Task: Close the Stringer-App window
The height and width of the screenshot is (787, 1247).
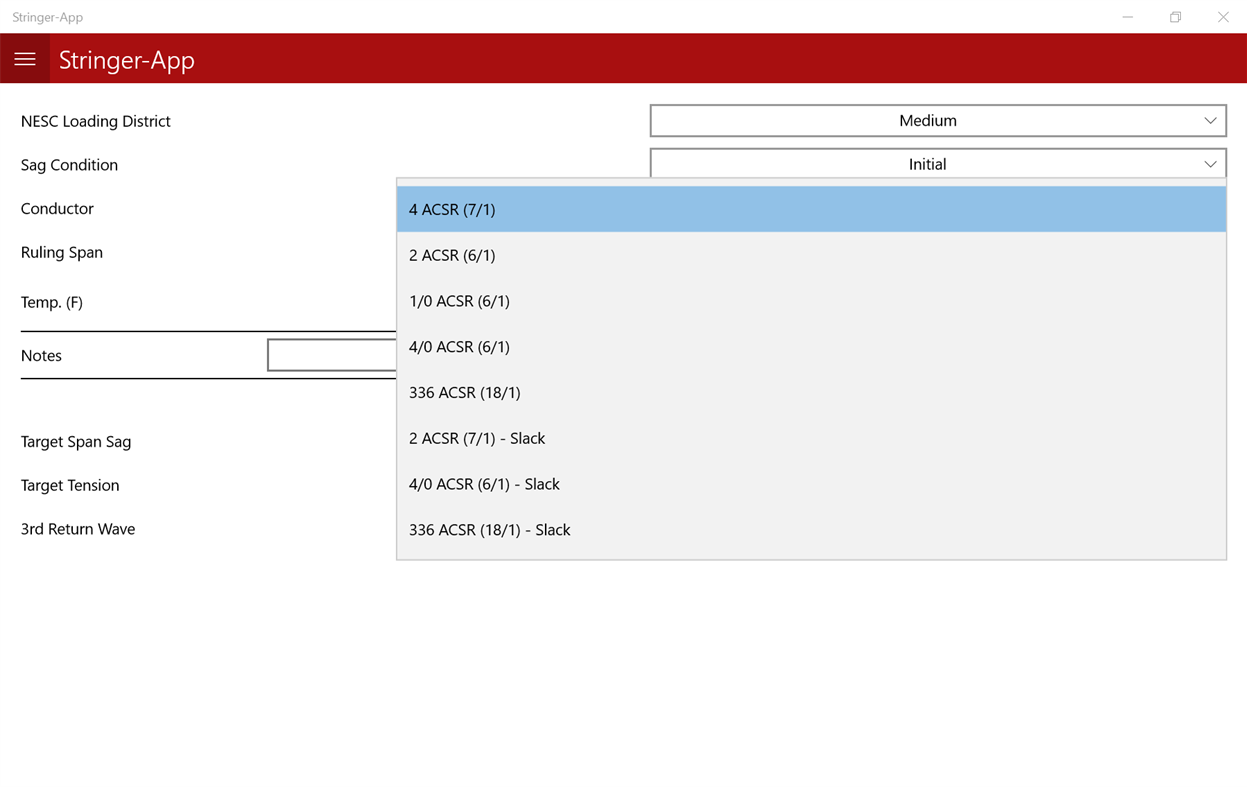Action: 1223,17
